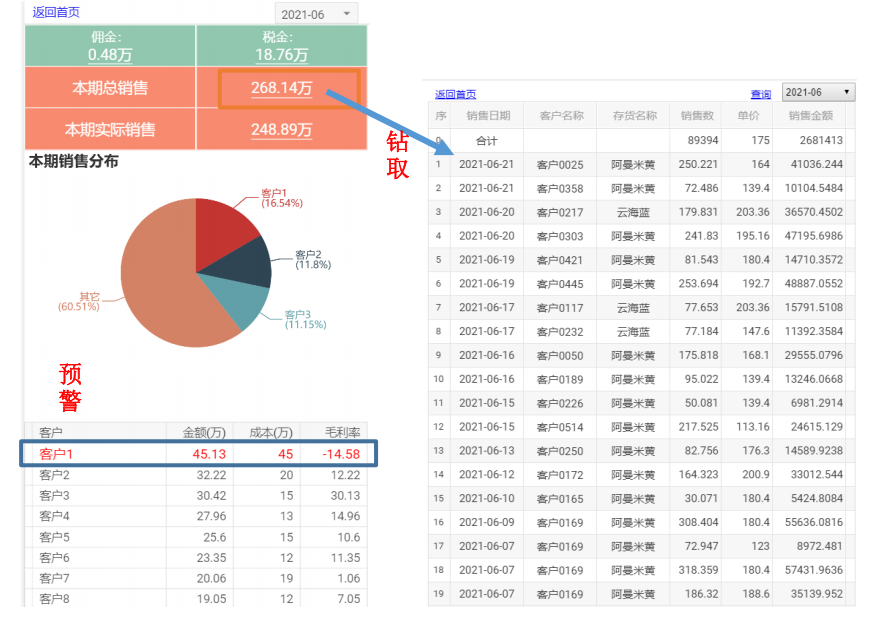This screenshot has height=620, width=871.
Task: Click the left 返回首页 link
Action: [56, 12]
